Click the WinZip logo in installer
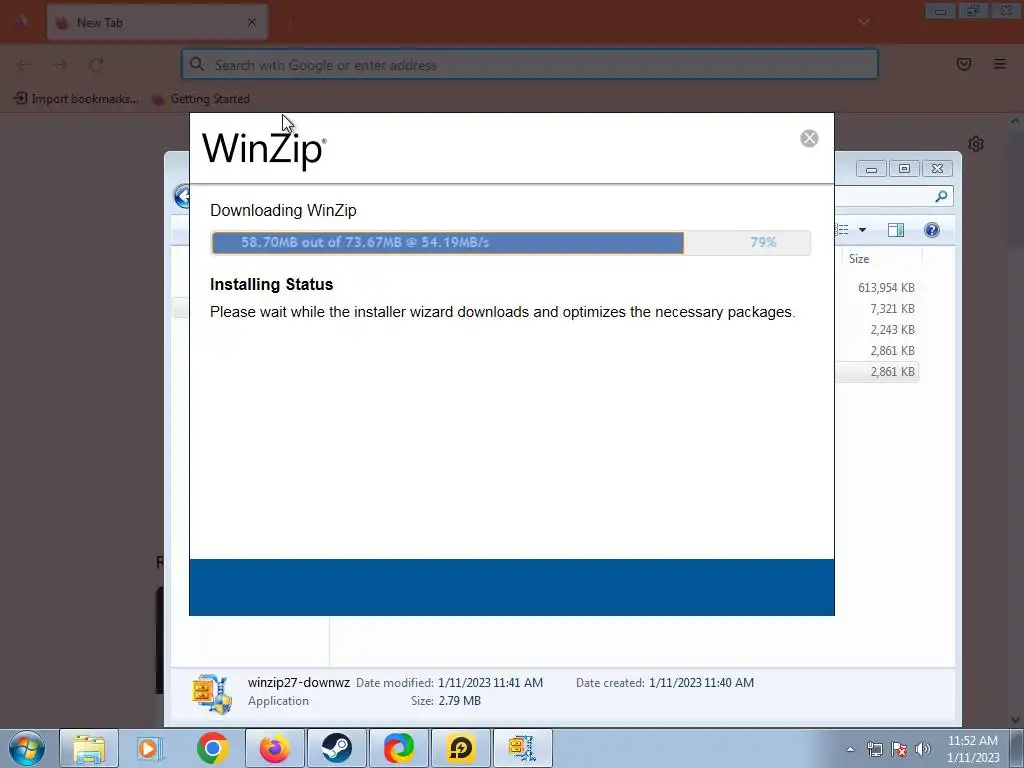The height and width of the screenshot is (768, 1024). point(264,150)
